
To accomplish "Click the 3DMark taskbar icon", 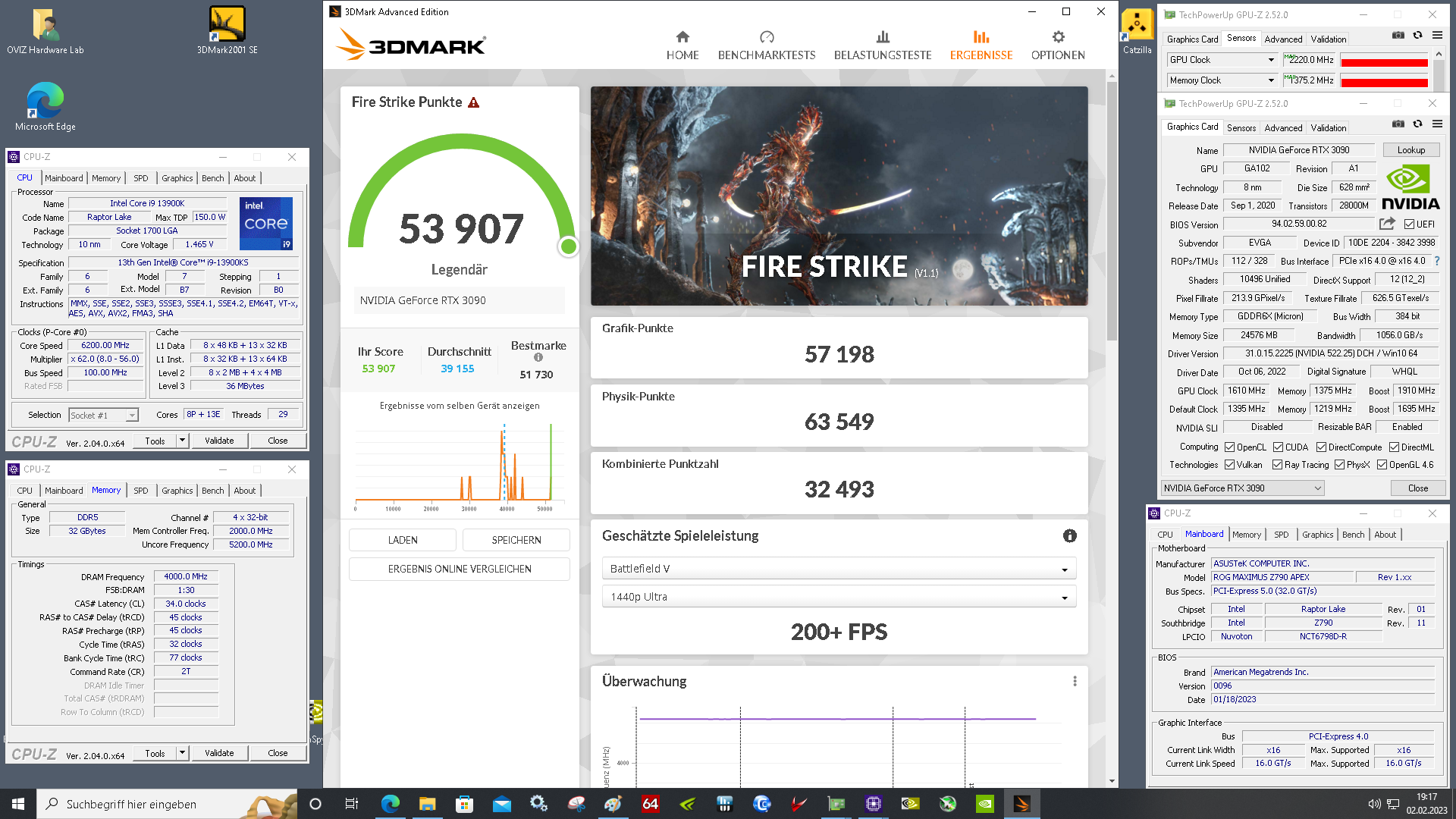I will coord(1021,804).
